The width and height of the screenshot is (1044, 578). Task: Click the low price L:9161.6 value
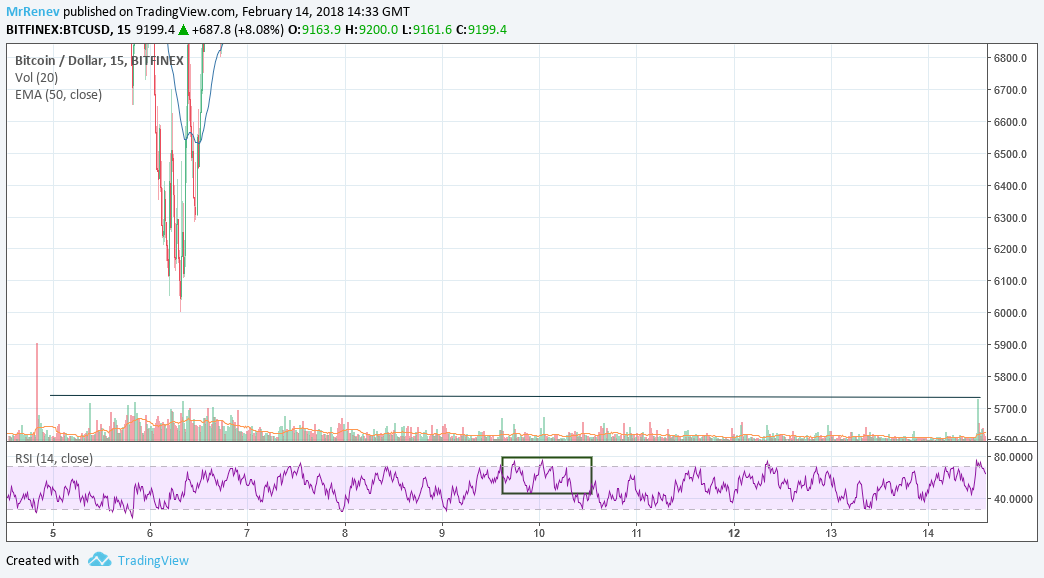[x=427, y=29]
